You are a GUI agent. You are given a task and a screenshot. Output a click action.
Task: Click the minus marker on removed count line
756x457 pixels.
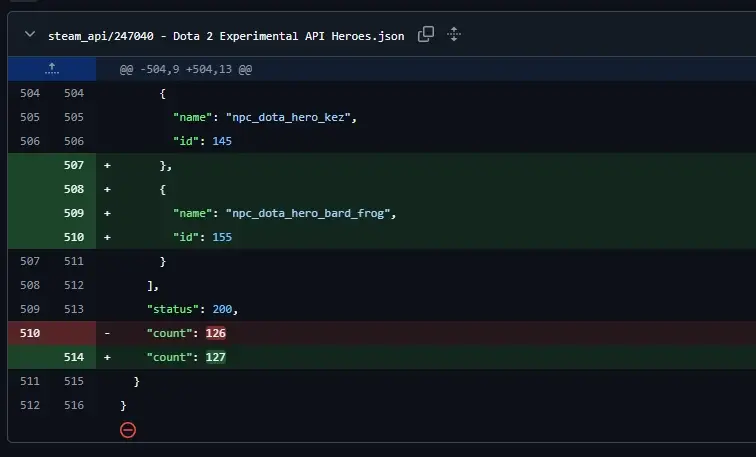tap(107, 333)
